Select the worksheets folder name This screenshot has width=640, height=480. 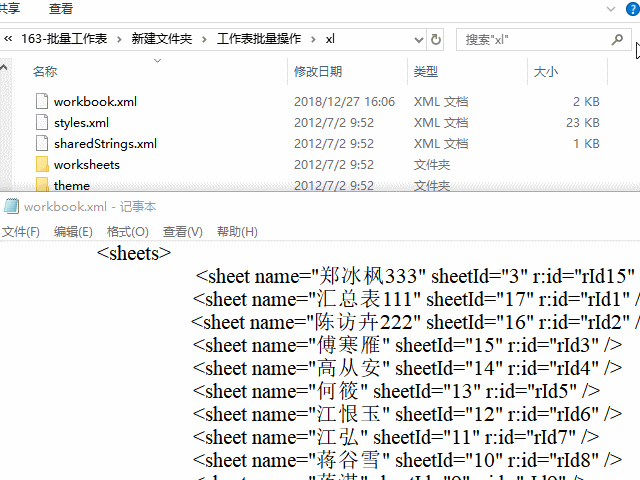pyautogui.click(x=87, y=165)
